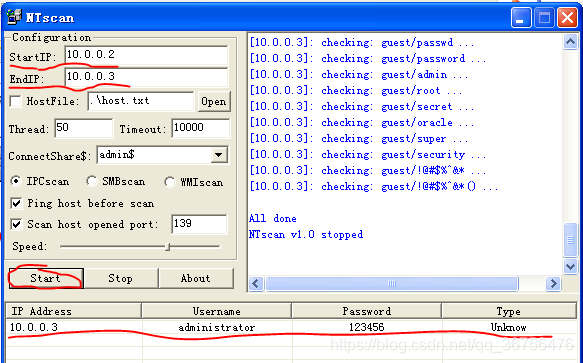Screen dimensions: 583x363
Task: Start the scan with Start button
Action: 46,278
